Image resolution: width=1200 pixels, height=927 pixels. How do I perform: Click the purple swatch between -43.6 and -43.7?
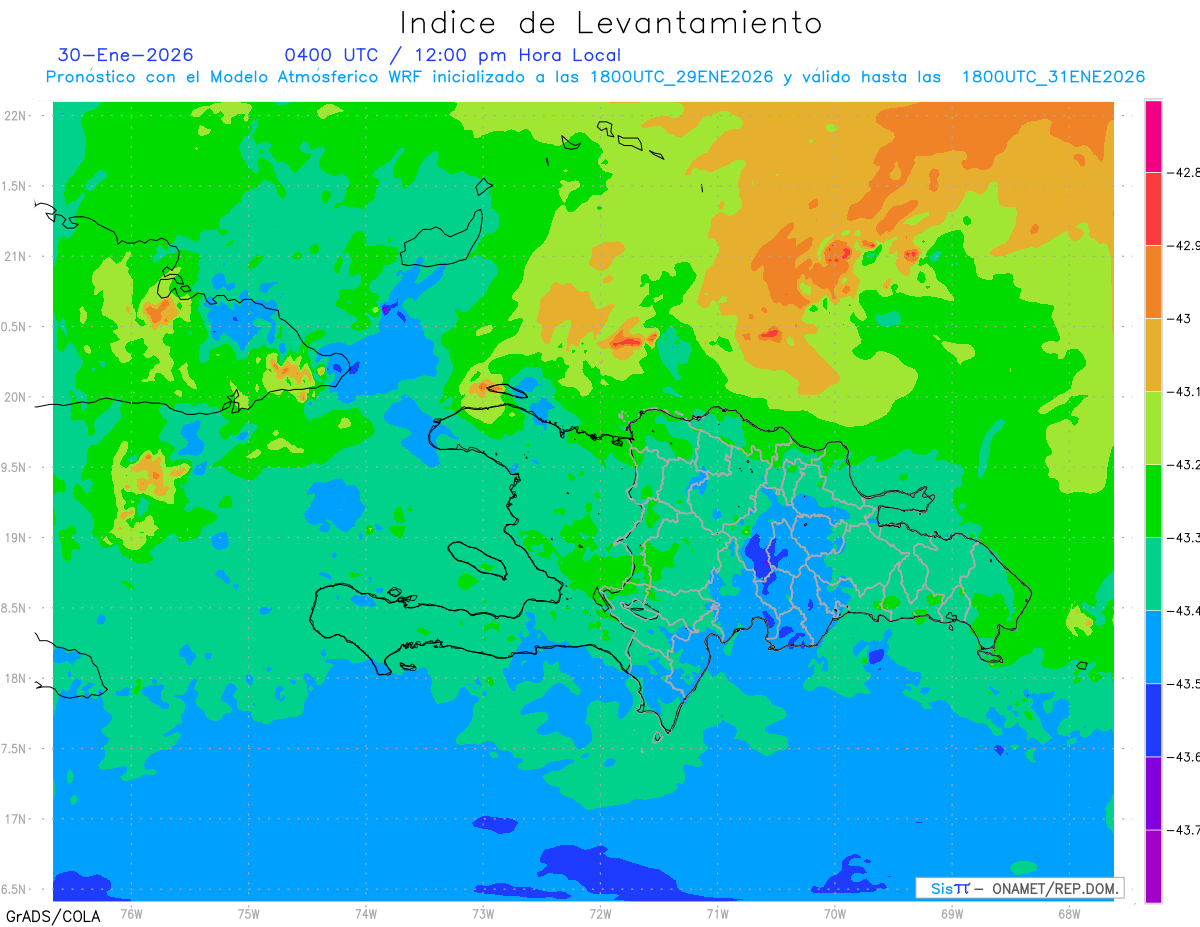click(1153, 793)
